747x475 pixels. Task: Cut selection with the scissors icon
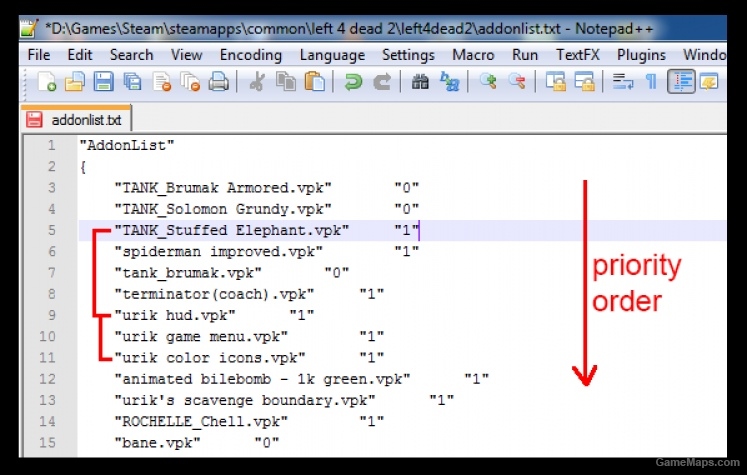pyautogui.click(x=257, y=81)
